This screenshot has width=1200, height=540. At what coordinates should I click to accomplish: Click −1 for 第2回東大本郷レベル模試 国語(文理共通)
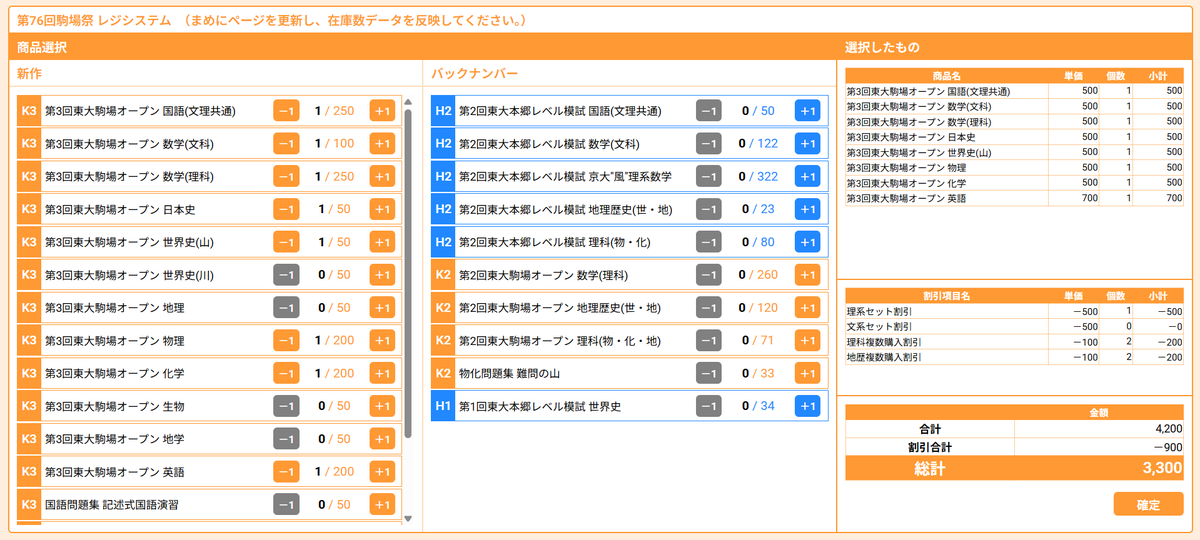tap(709, 111)
